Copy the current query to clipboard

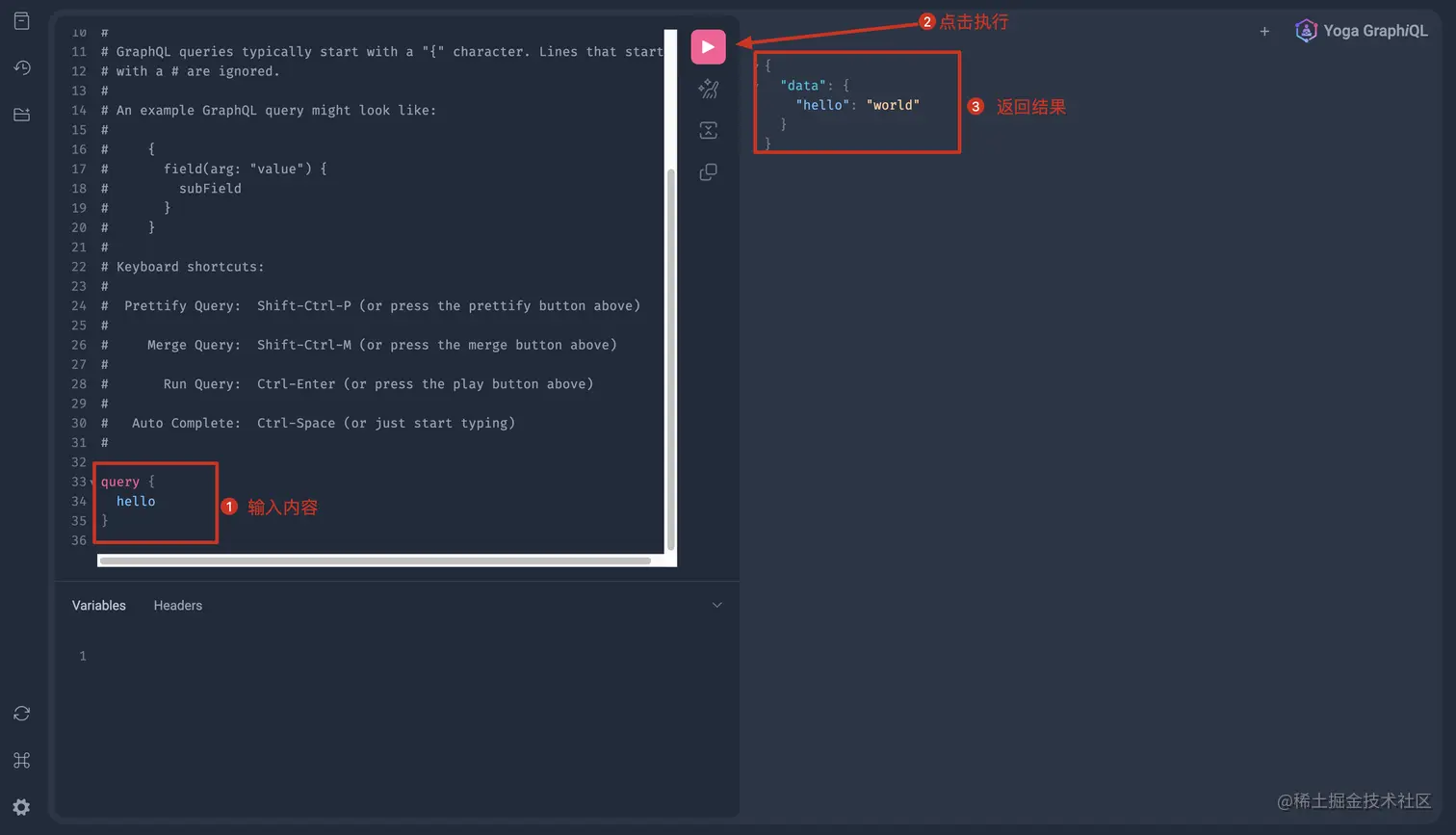pyautogui.click(x=708, y=171)
